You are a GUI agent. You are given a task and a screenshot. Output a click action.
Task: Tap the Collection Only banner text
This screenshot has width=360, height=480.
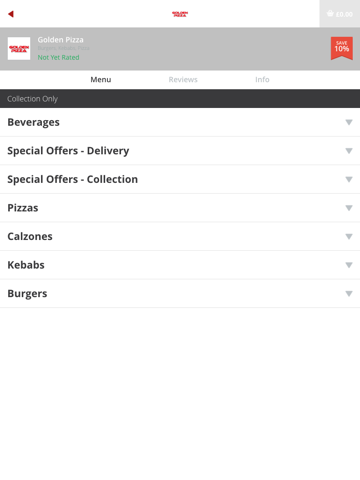coord(32,99)
